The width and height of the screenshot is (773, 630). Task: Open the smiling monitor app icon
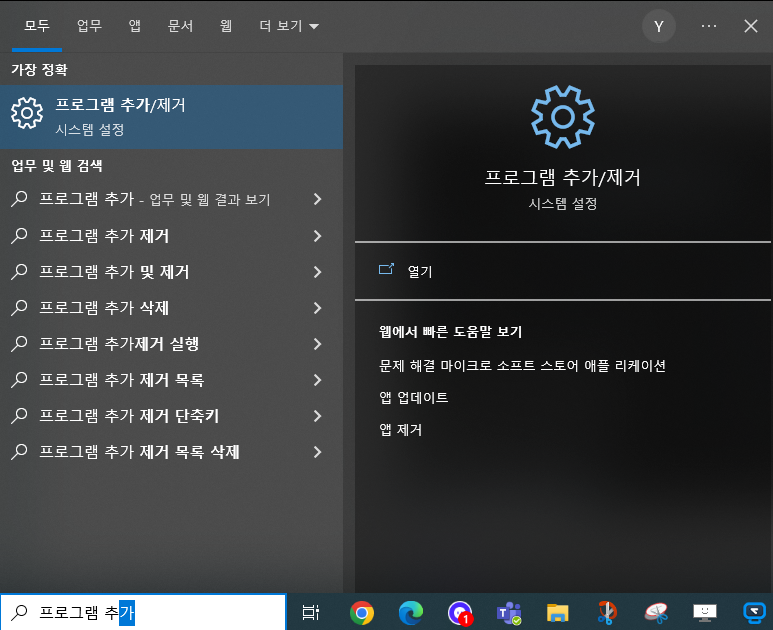tap(705, 613)
